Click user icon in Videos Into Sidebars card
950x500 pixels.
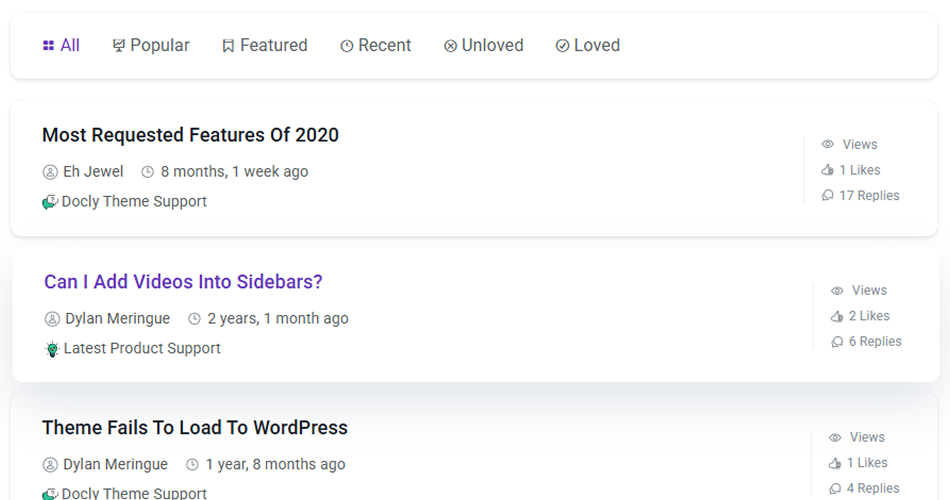[x=52, y=319]
